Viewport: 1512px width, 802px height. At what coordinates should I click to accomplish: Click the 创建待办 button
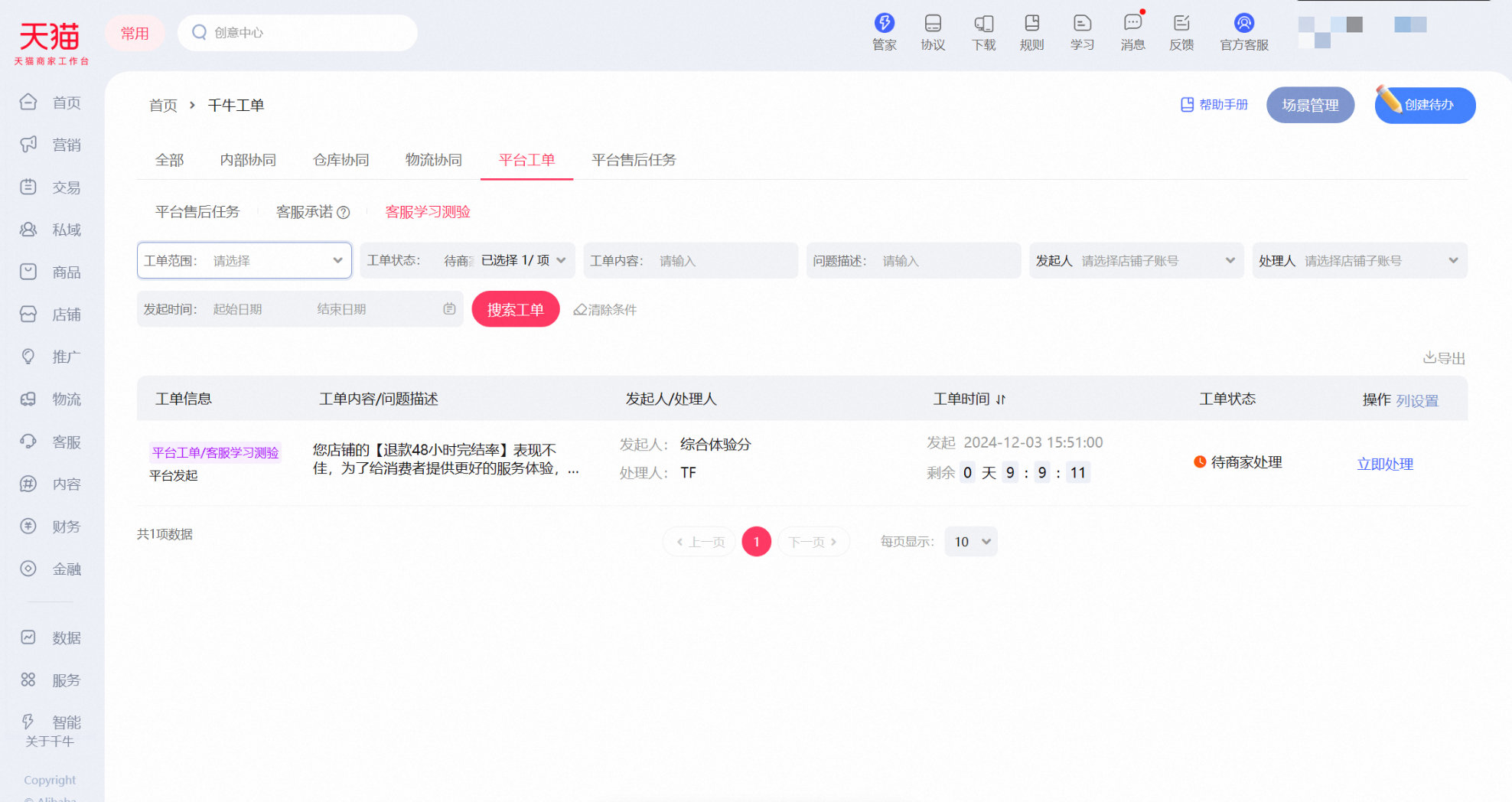coord(1425,105)
